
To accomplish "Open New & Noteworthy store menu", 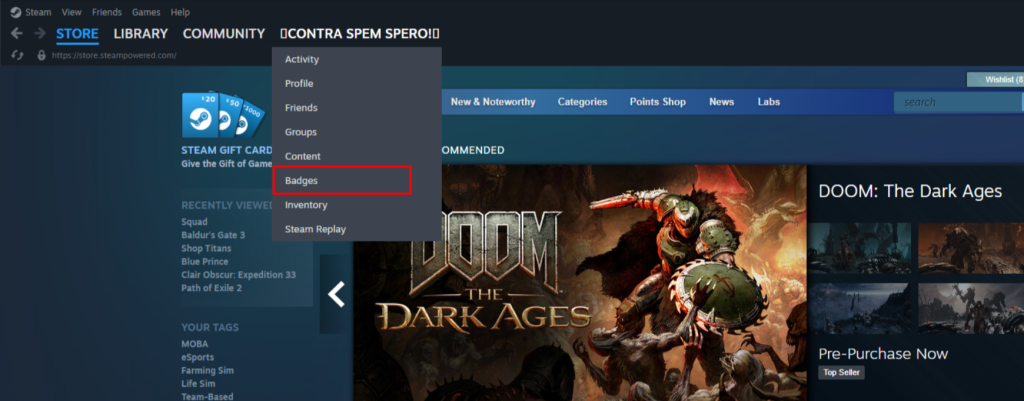I will 493,102.
